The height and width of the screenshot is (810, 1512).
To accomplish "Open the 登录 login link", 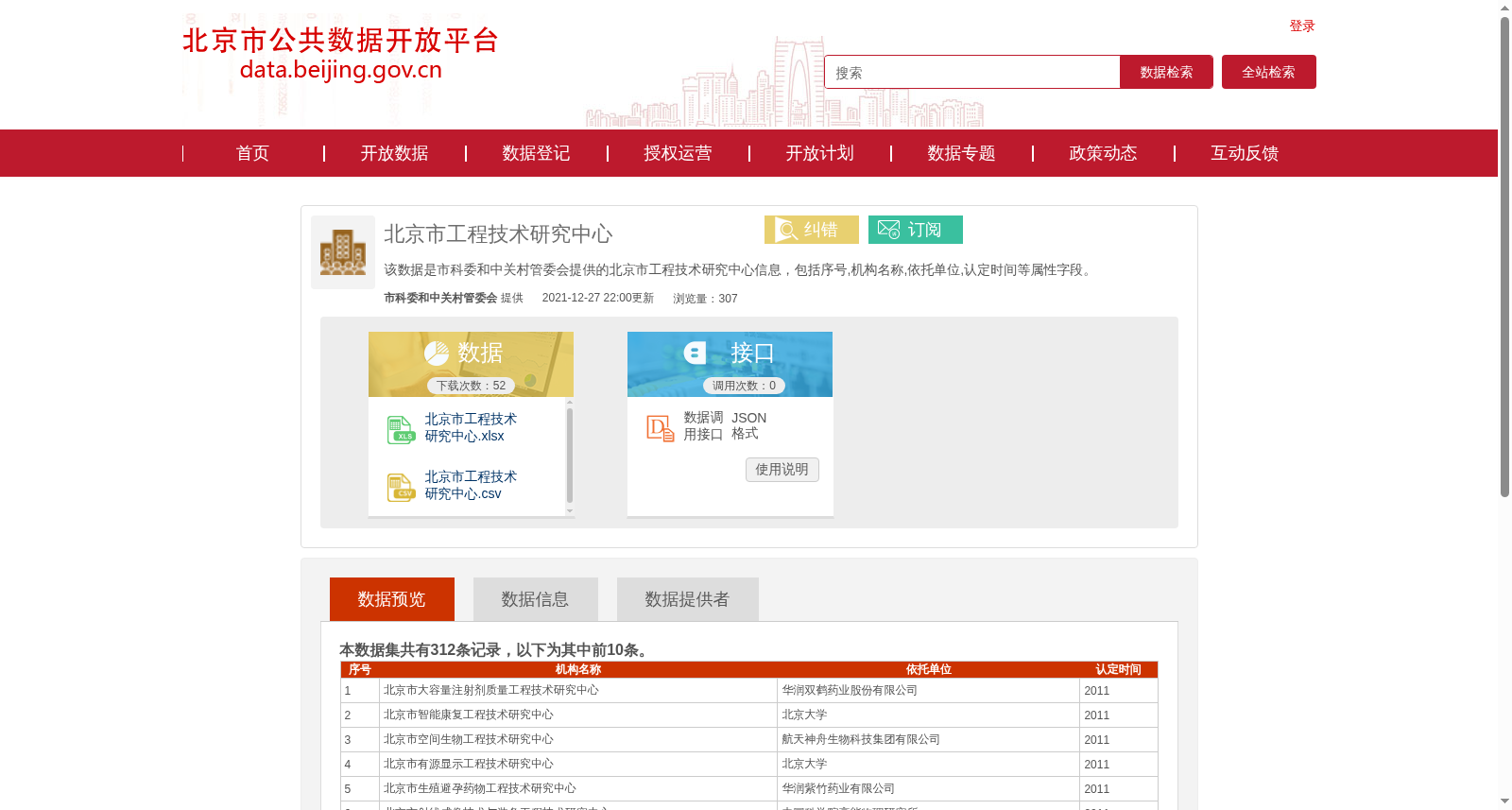I will [1302, 26].
